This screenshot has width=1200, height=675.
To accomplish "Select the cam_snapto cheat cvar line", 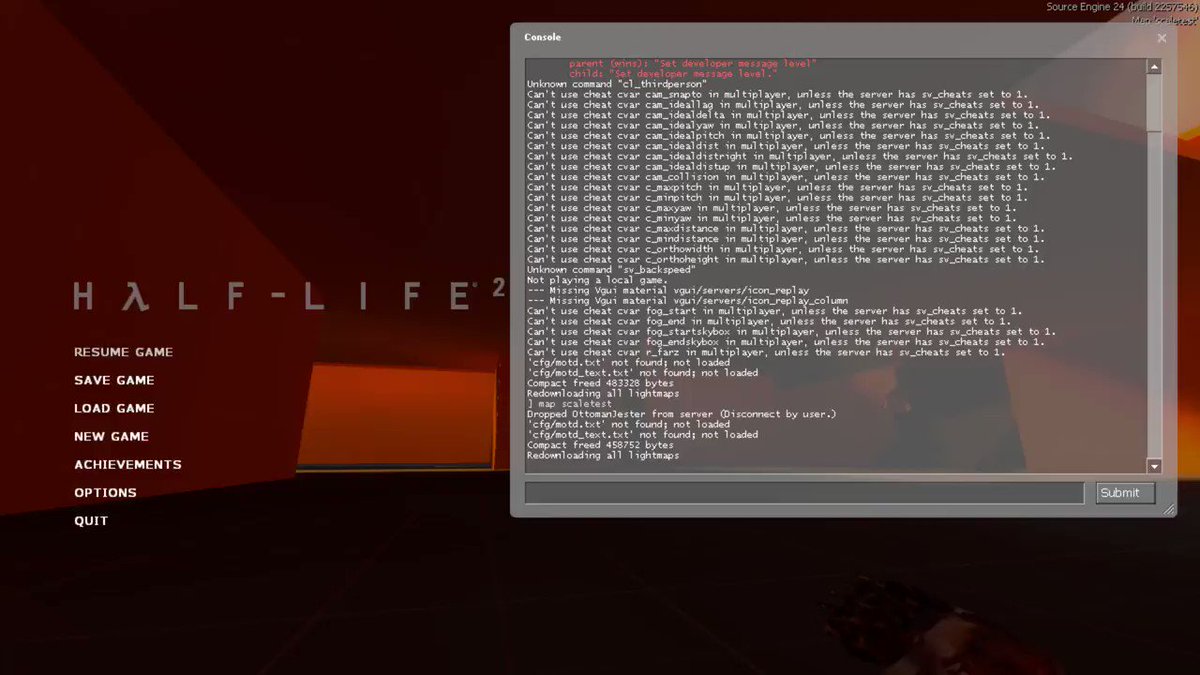I will pos(776,94).
